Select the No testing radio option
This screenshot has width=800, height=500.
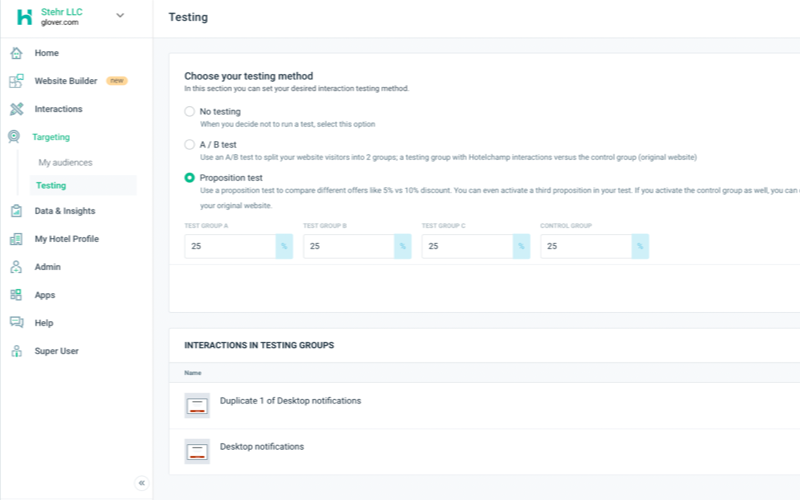pyautogui.click(x=190, y=112)
